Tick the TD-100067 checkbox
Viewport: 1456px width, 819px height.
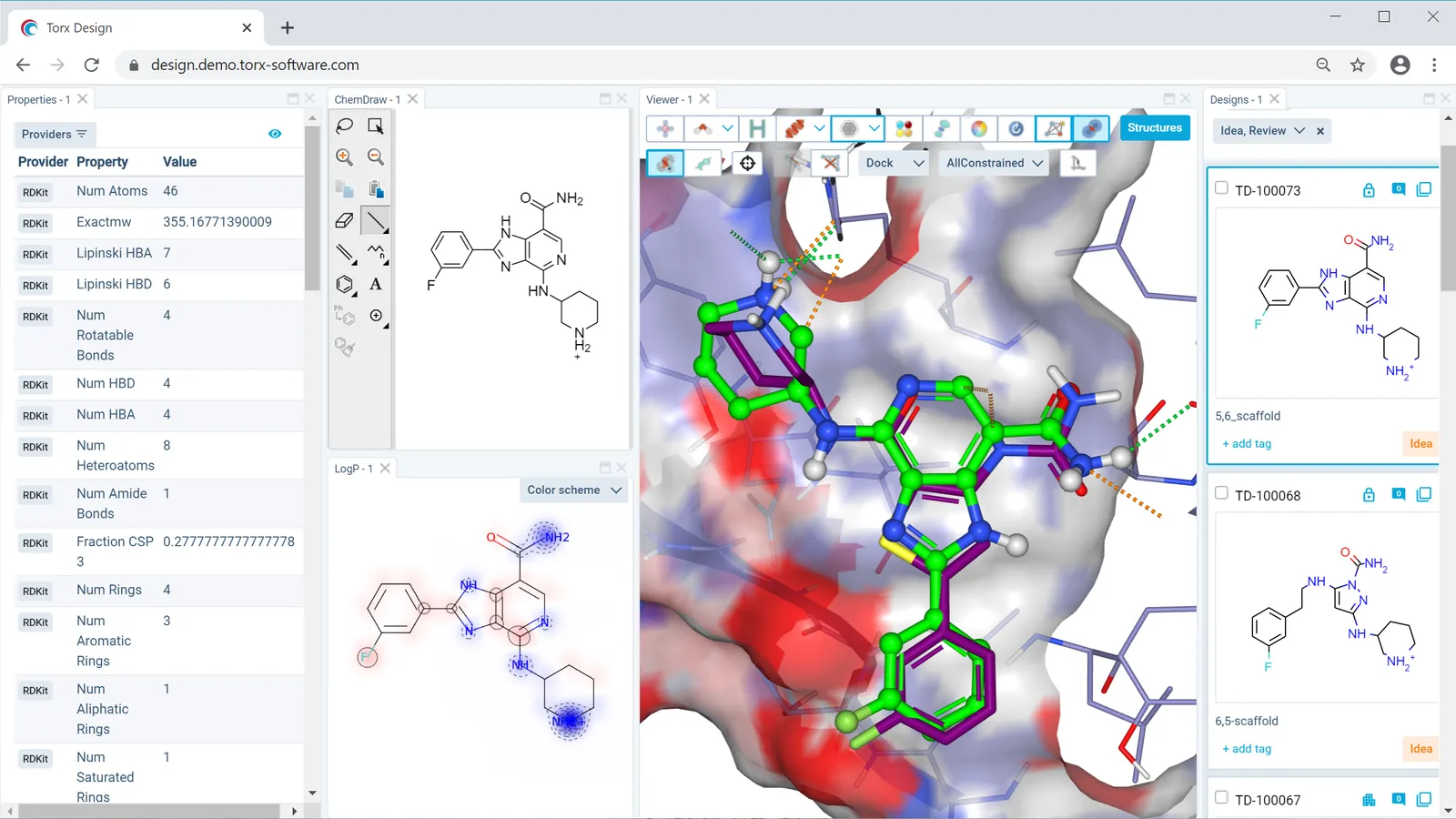[x=1221, y=798]
